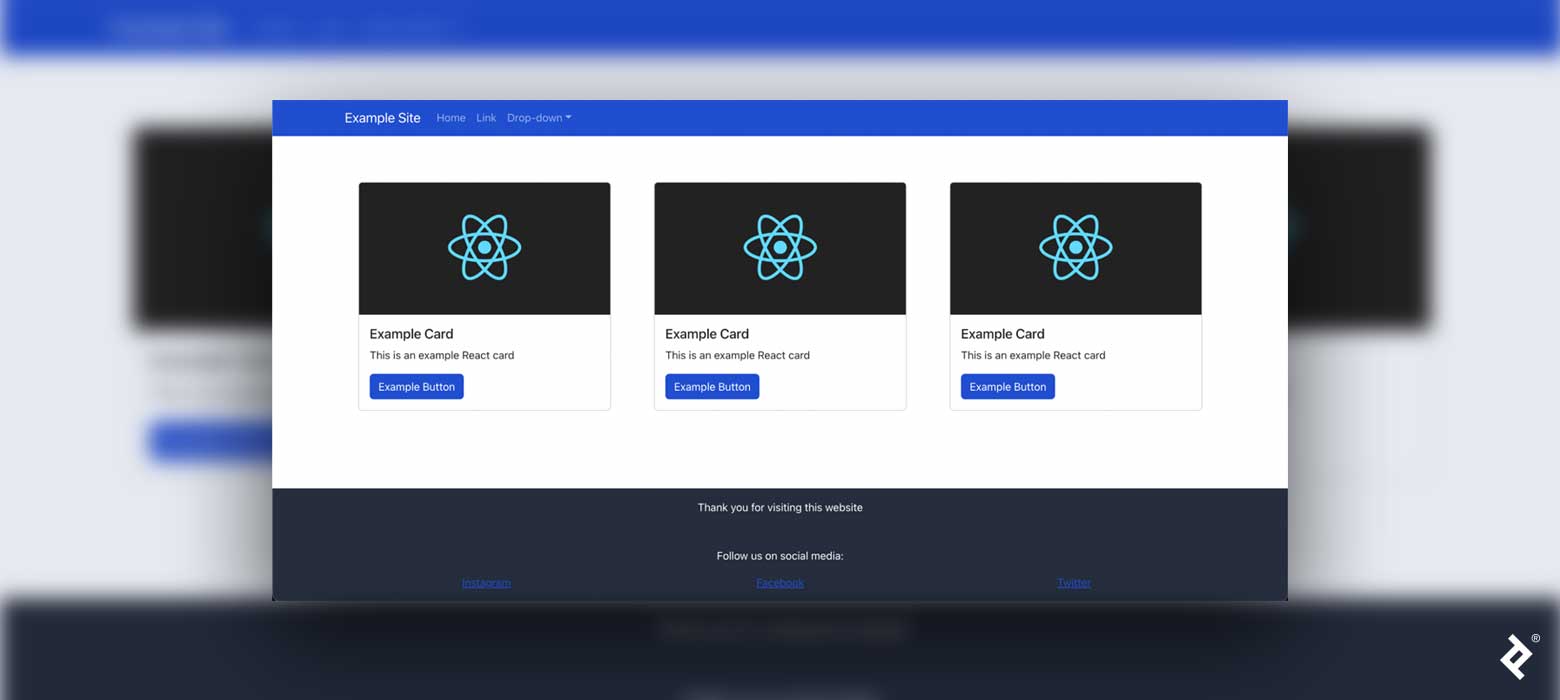Expand the Drop-down caret arrow
Image resolution: width=1560 pixels, height=700 pixels.
(569, 117)
